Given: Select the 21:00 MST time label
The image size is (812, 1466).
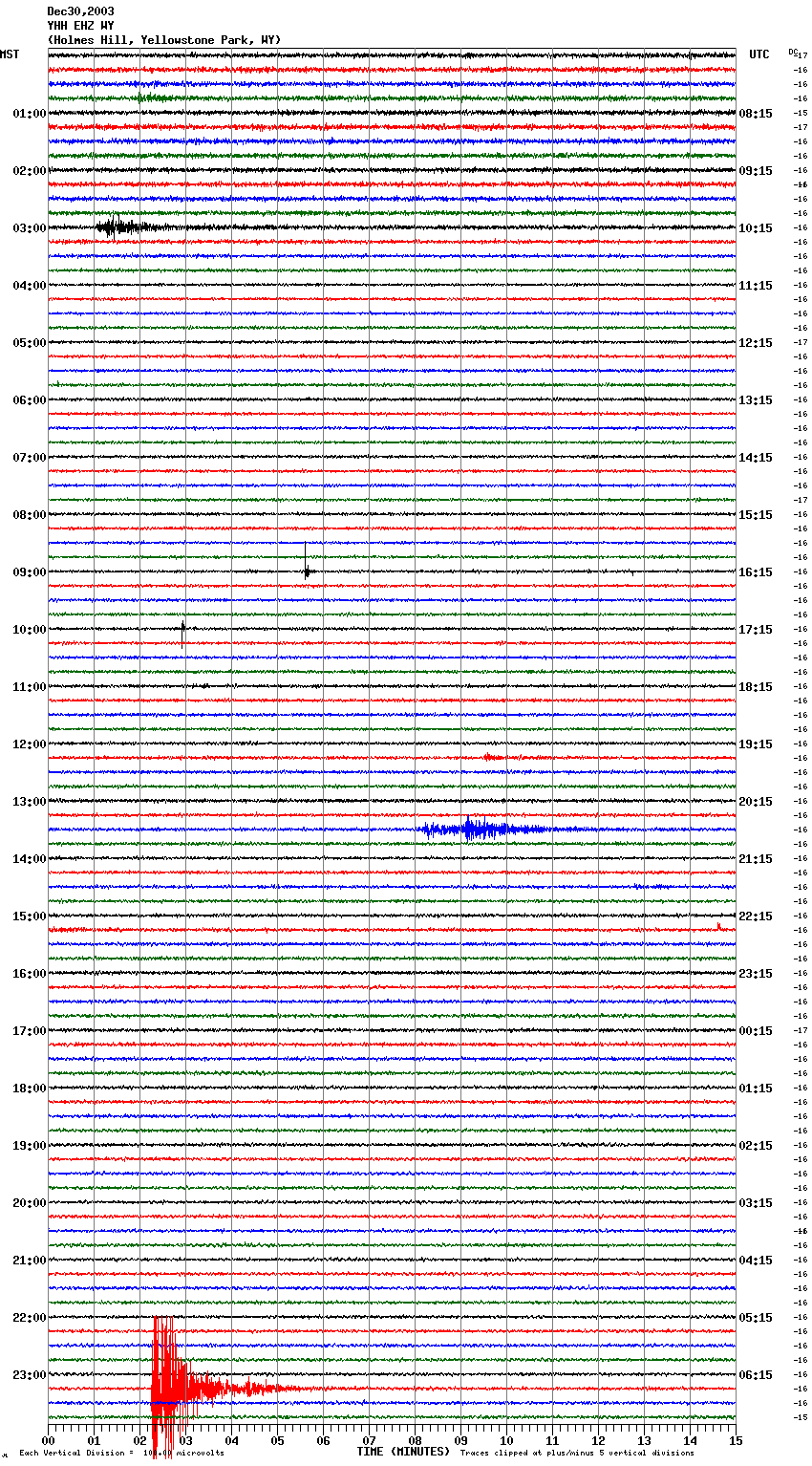Looking at the screenshot, I should pos(30,1261).
